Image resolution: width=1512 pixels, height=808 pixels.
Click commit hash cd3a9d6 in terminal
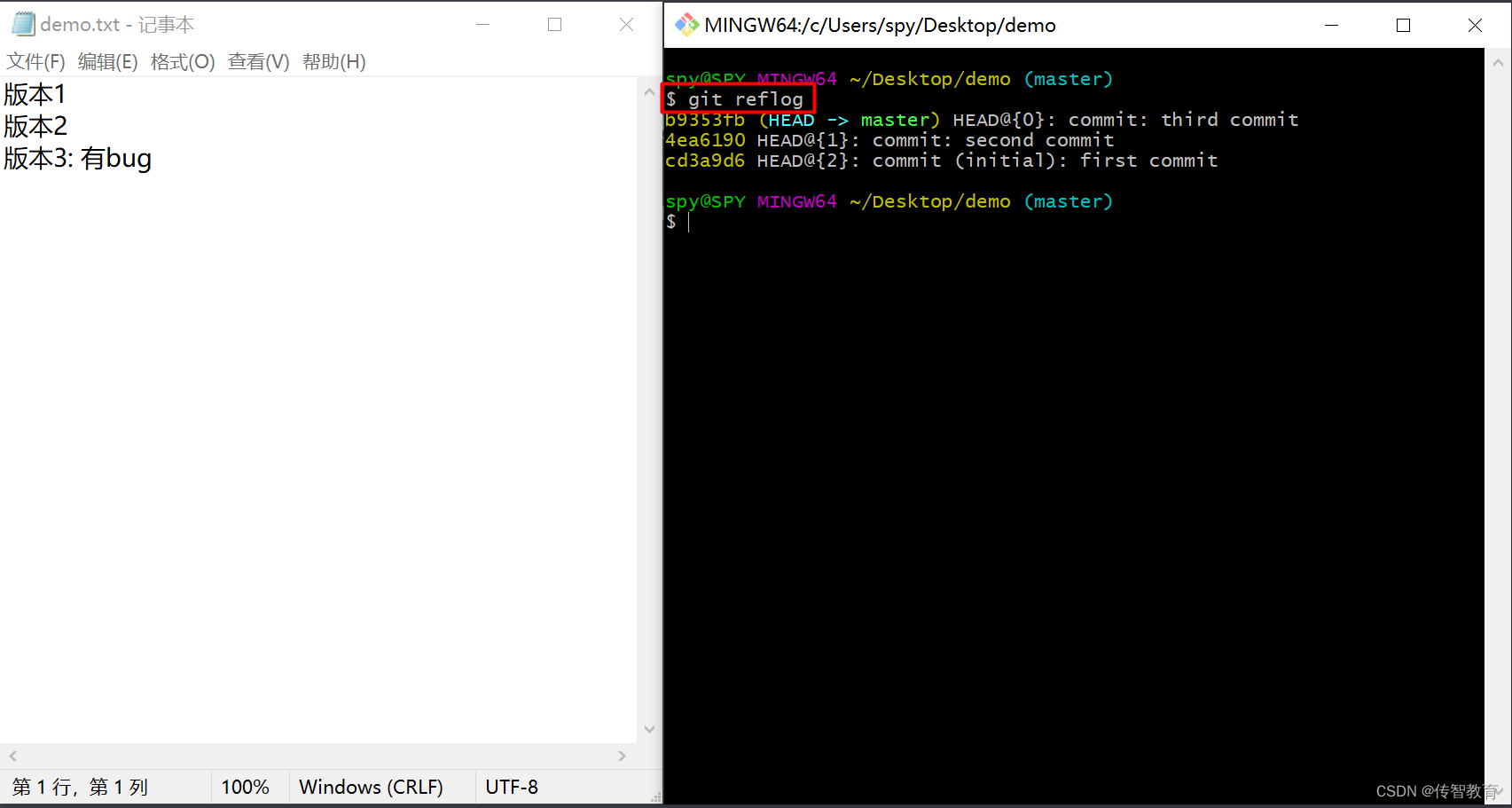(x=705, y=161)
